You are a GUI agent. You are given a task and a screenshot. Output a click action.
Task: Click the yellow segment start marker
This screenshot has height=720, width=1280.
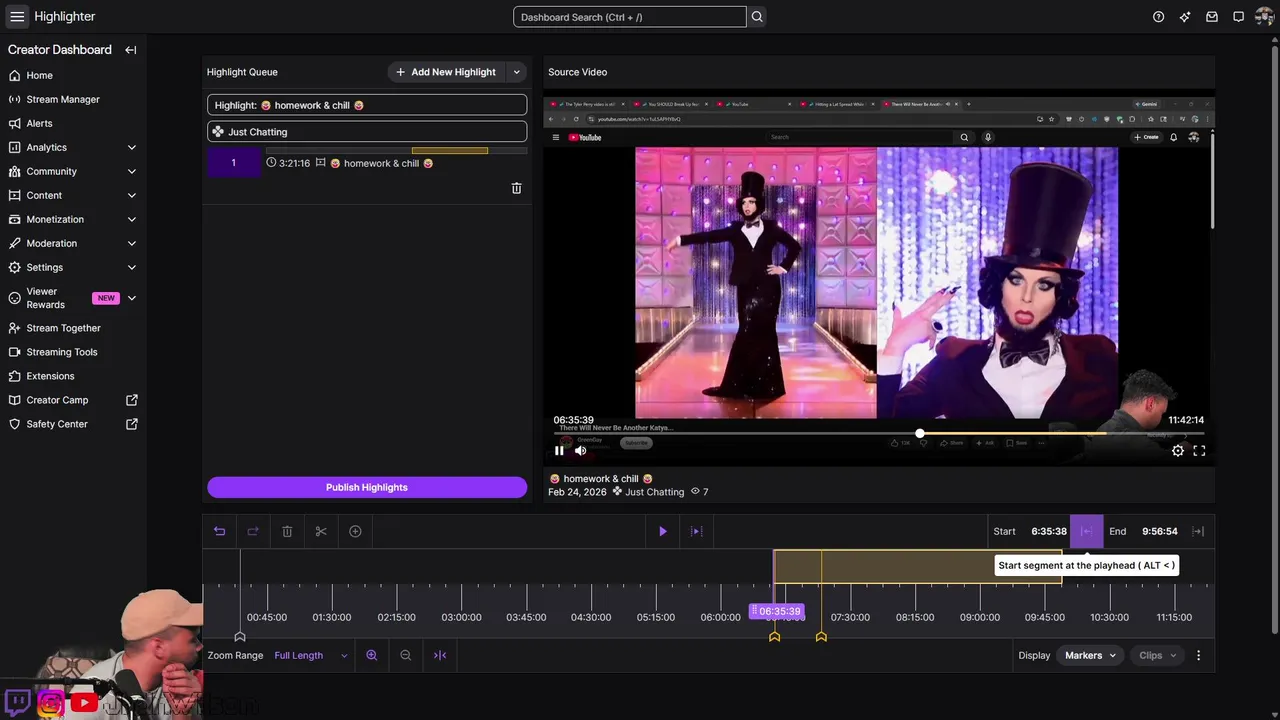(774, 637)
